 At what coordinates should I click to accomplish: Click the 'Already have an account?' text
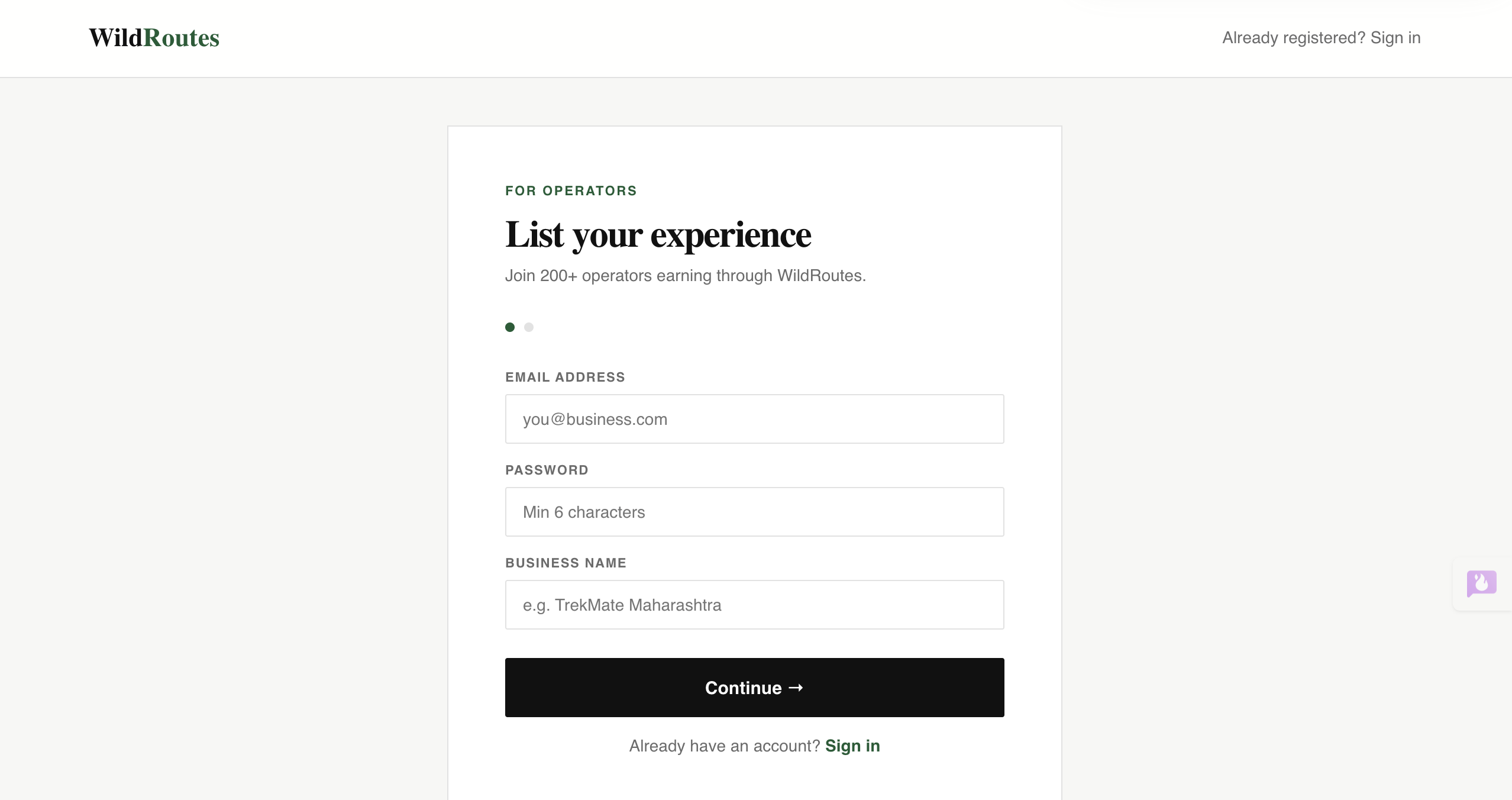tap(725, 746)
